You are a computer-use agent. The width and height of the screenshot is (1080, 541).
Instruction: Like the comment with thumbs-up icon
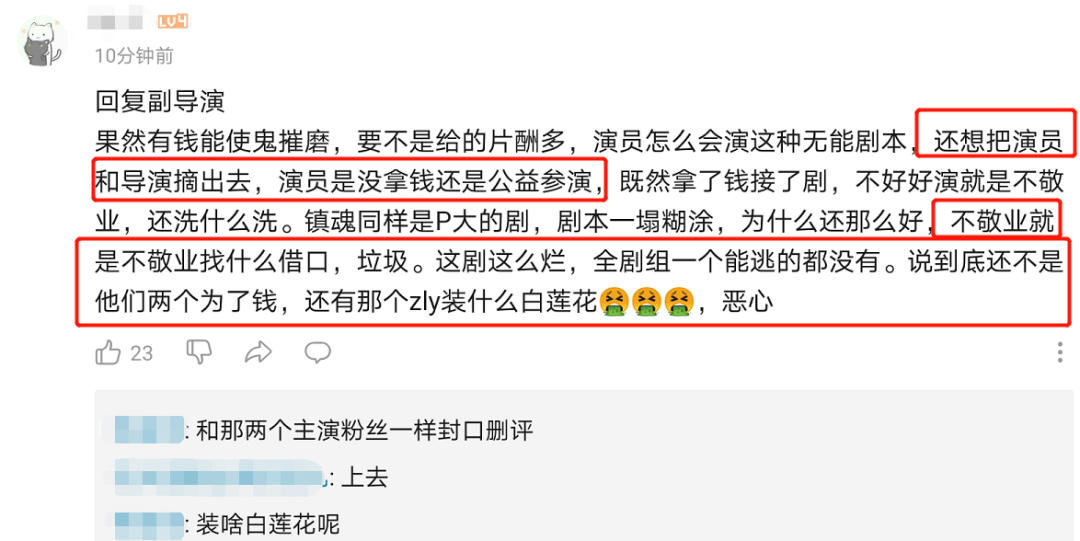pos(107,354)
